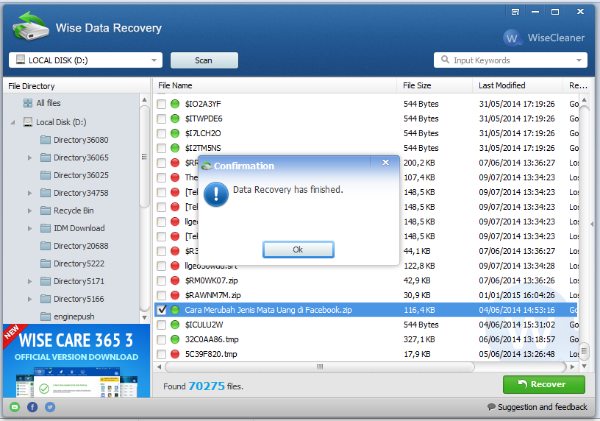The image size is (600, 421).
Task: Click the directory tree scroll down arrow
Action: pos(144,317)
